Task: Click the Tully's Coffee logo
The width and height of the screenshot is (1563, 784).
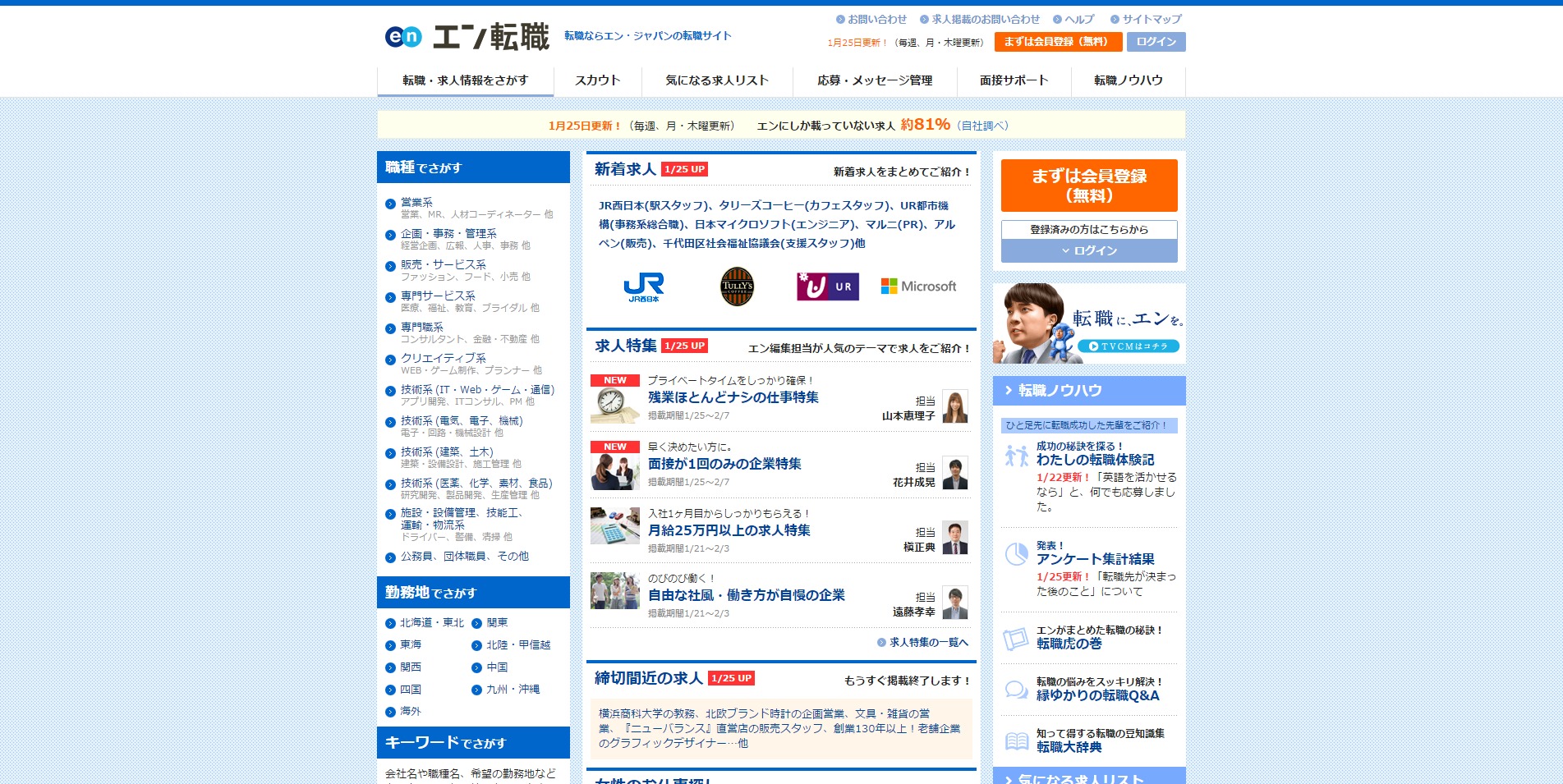Action: click(737, 287)
